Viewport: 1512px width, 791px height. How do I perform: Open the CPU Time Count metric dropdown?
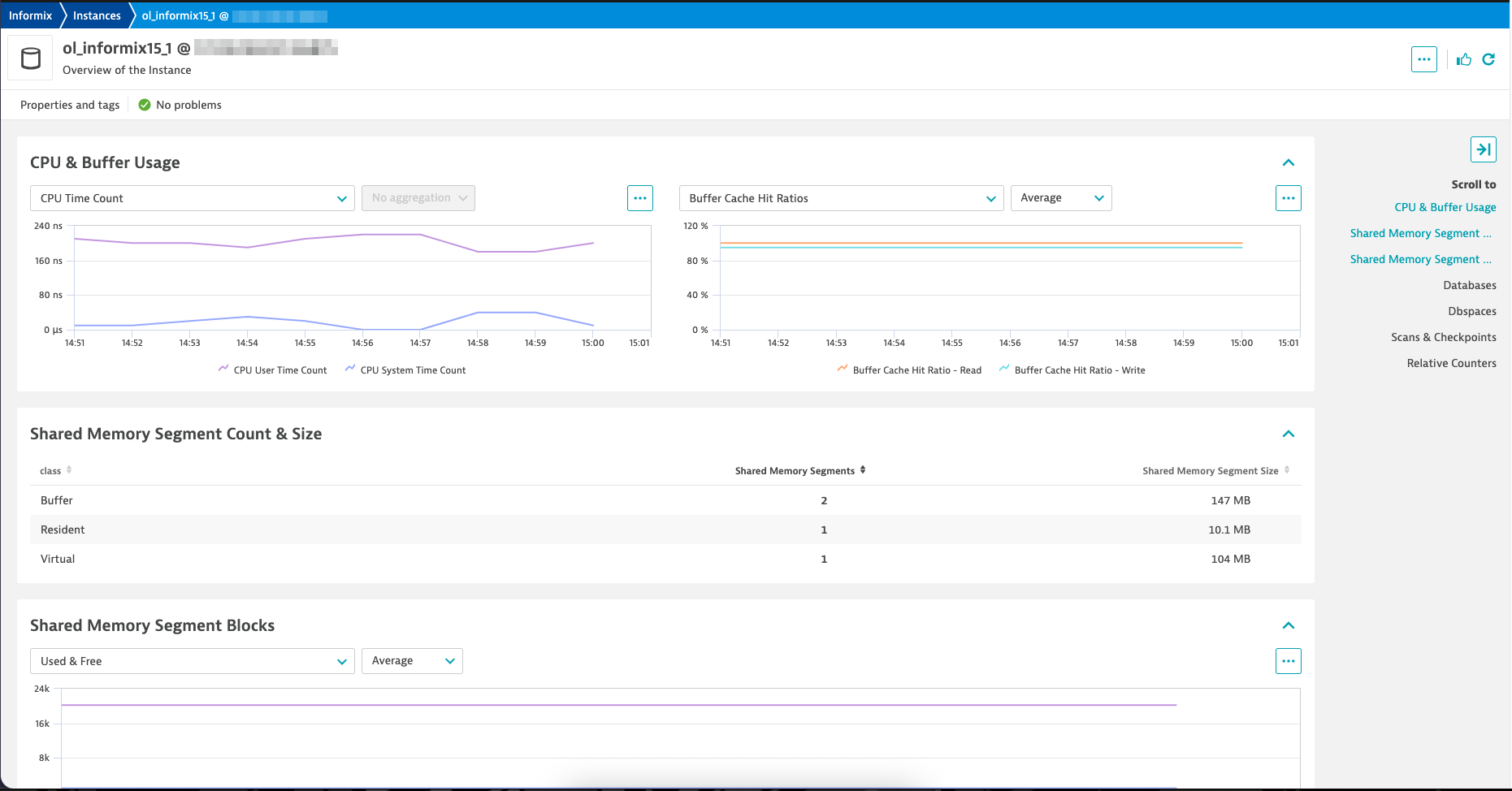click(x=193, y=198)
